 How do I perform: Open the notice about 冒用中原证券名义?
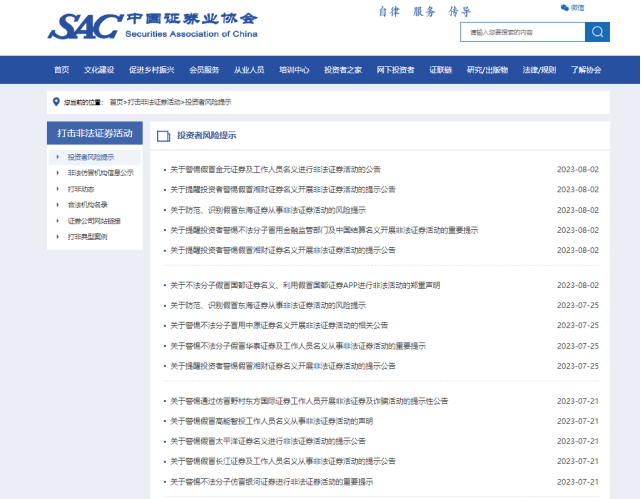coord(279,325)
